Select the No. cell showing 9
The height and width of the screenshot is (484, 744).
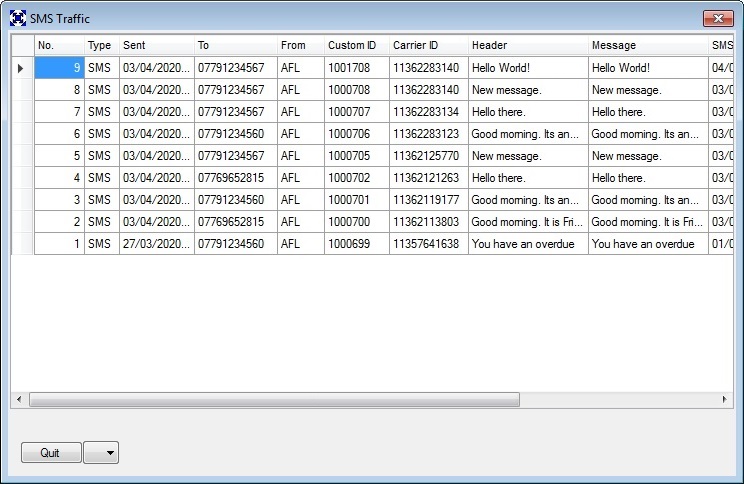59,68
